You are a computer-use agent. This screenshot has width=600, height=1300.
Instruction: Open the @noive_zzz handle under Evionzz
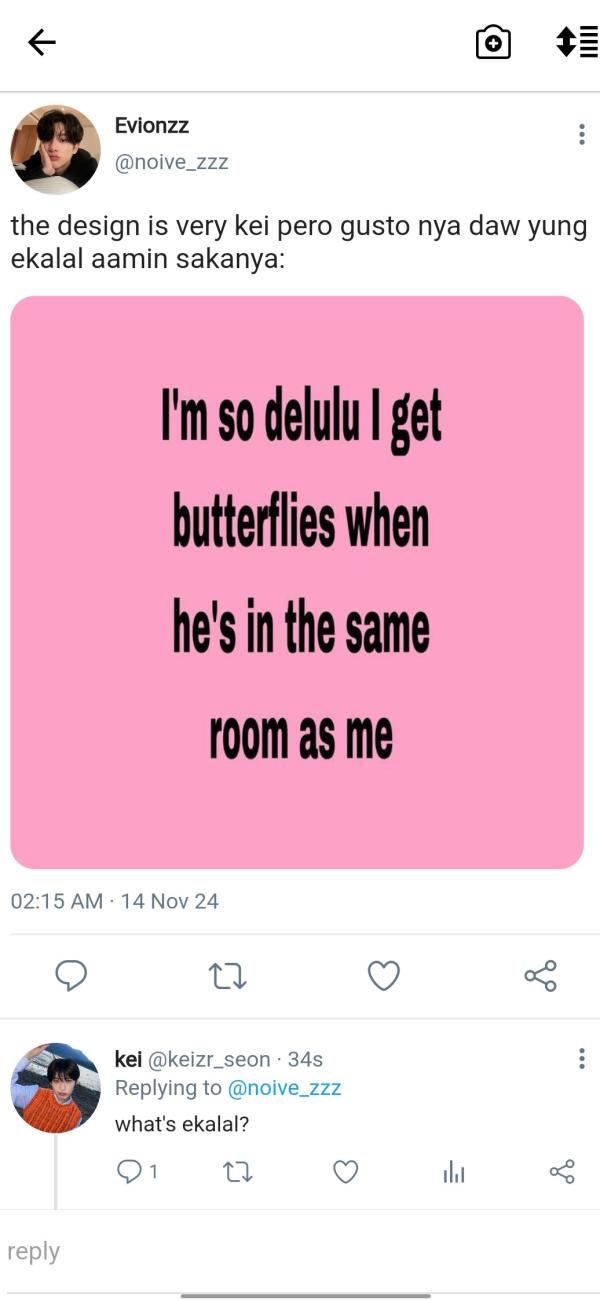[171, 162]
